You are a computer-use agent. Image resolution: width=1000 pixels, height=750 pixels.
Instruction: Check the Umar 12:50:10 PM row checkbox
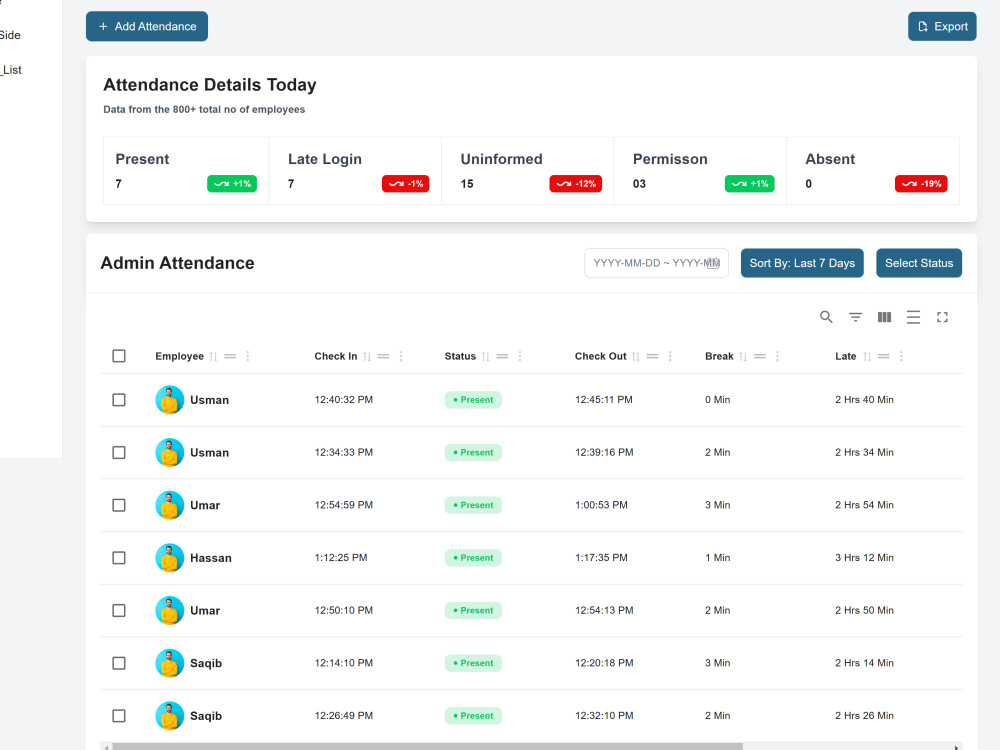click(x=119, y=610)
